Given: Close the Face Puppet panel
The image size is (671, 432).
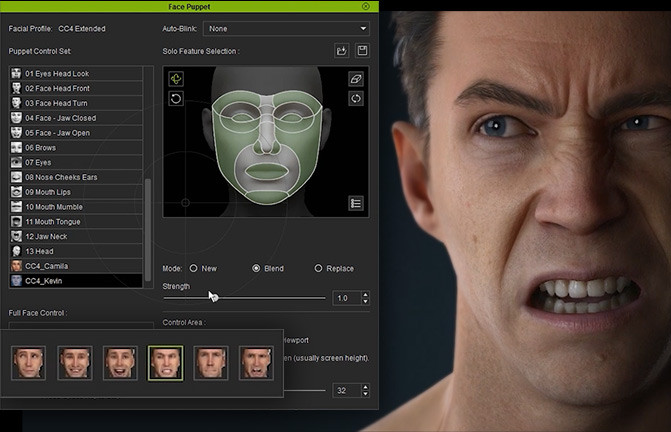Looking at the screenshot, I should 365,6.
